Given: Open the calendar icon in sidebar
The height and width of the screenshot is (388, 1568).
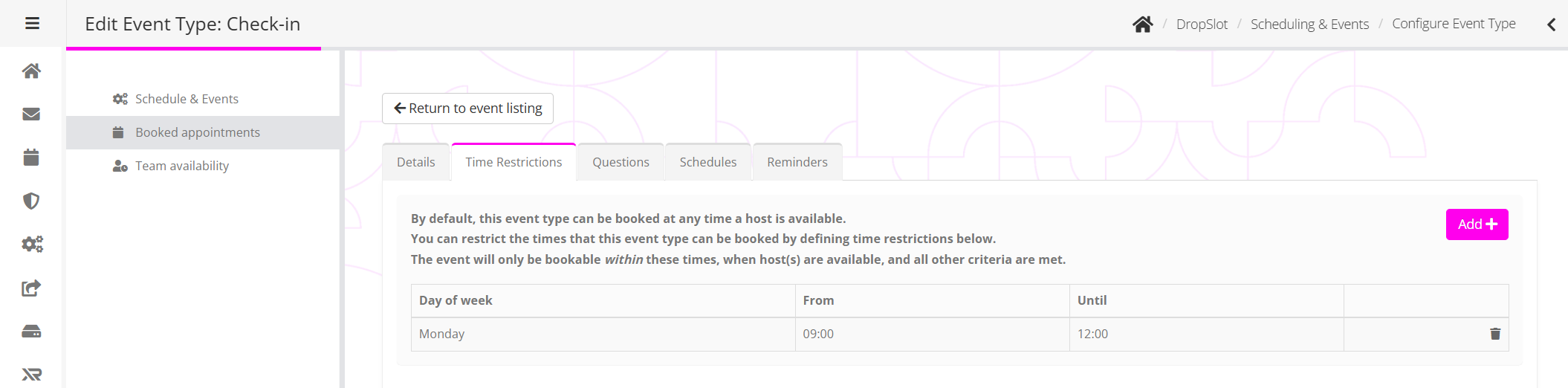Looking at the screenshot, I should (x=31, y=158).
